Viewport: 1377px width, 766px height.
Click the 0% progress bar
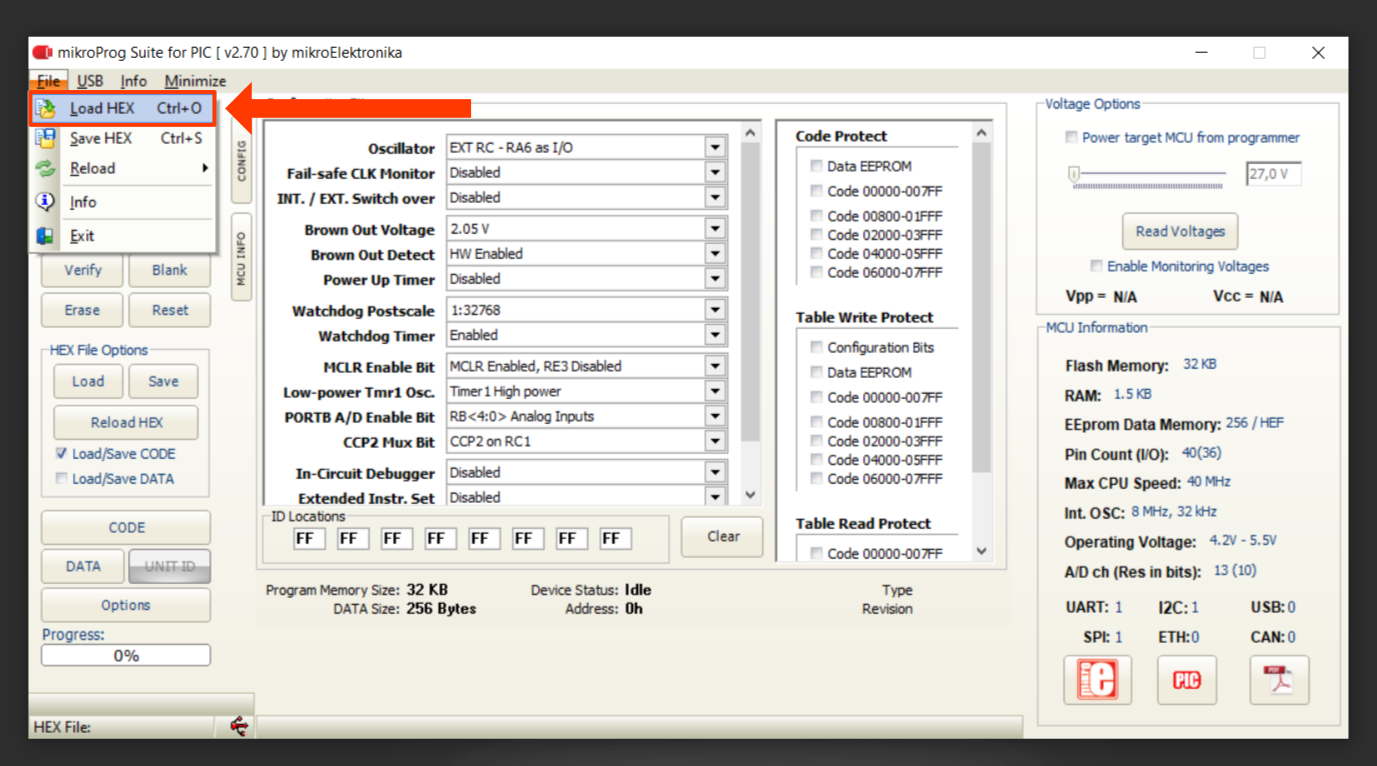click(x=126, y=656)
